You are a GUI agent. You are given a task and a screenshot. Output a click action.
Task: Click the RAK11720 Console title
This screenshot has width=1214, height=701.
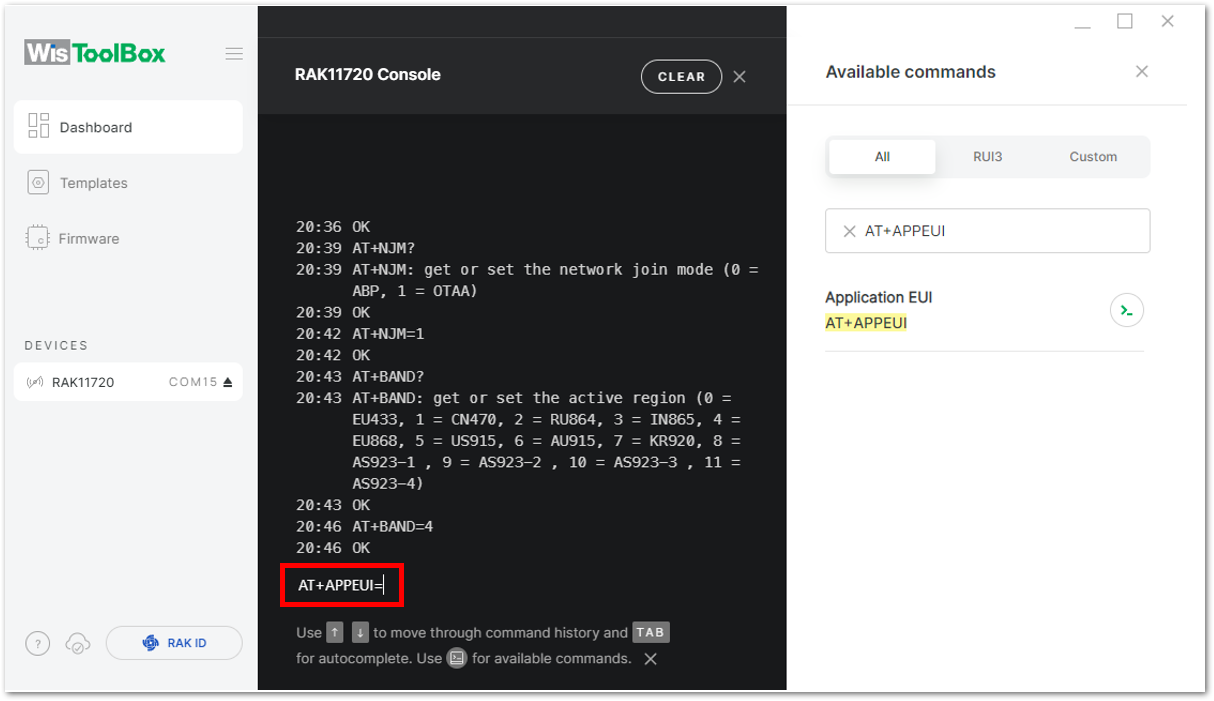367,75
